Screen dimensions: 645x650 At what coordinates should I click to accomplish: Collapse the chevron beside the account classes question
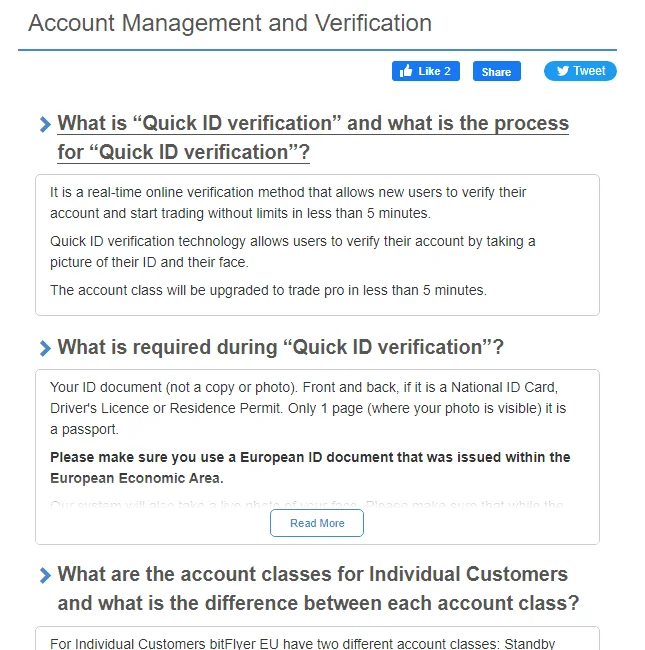45,575
